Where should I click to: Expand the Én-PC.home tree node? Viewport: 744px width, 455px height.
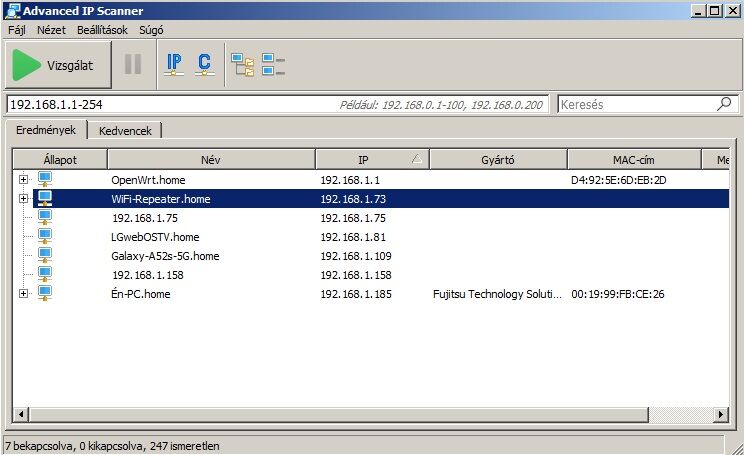pos(23,293)
